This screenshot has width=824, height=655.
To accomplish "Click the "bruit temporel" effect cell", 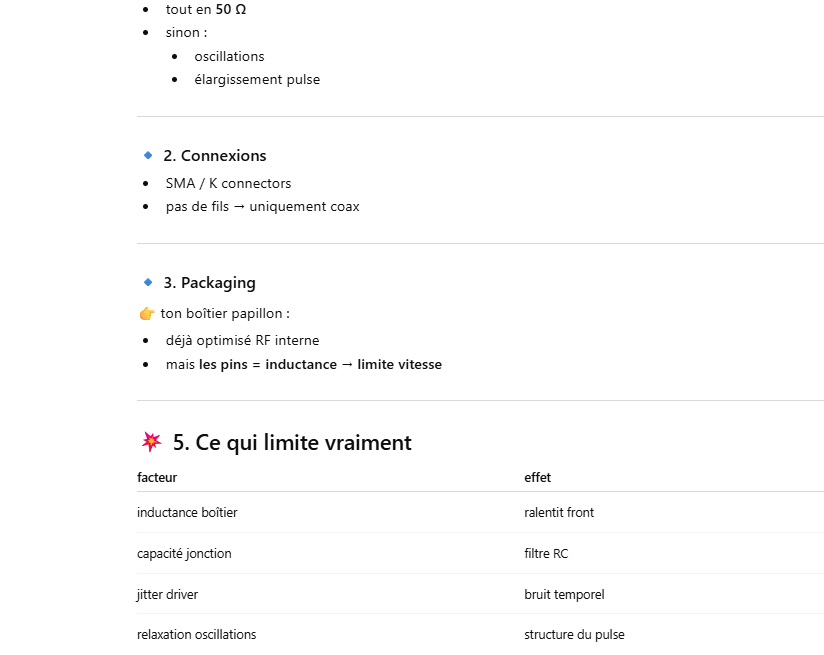I will pos(564,595).
